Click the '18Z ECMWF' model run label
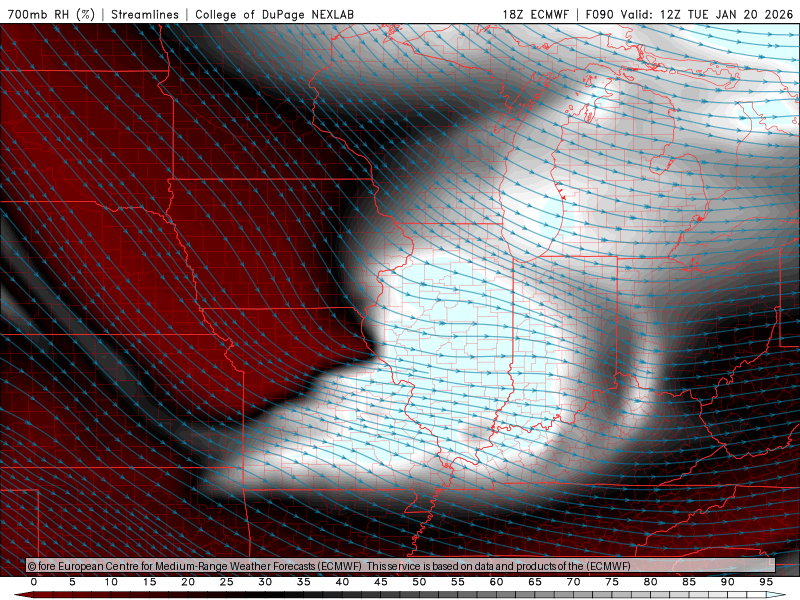Image resolution: width=800 pixels, height=600 pixels. click(535, 14)
